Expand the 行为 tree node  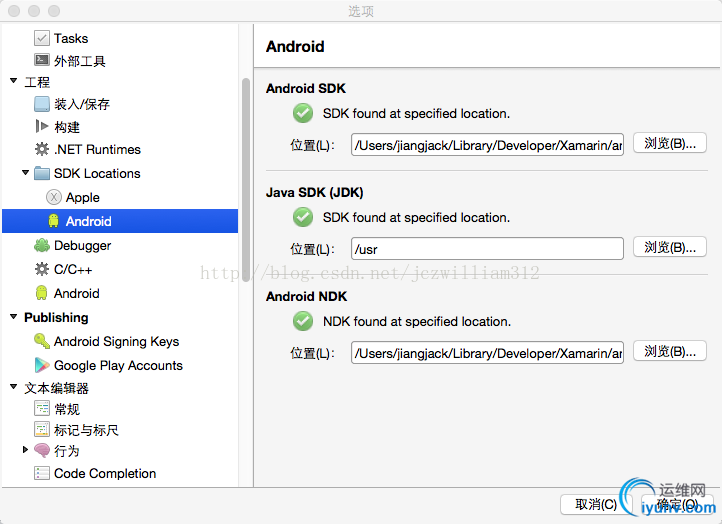(x=25, y=449)
